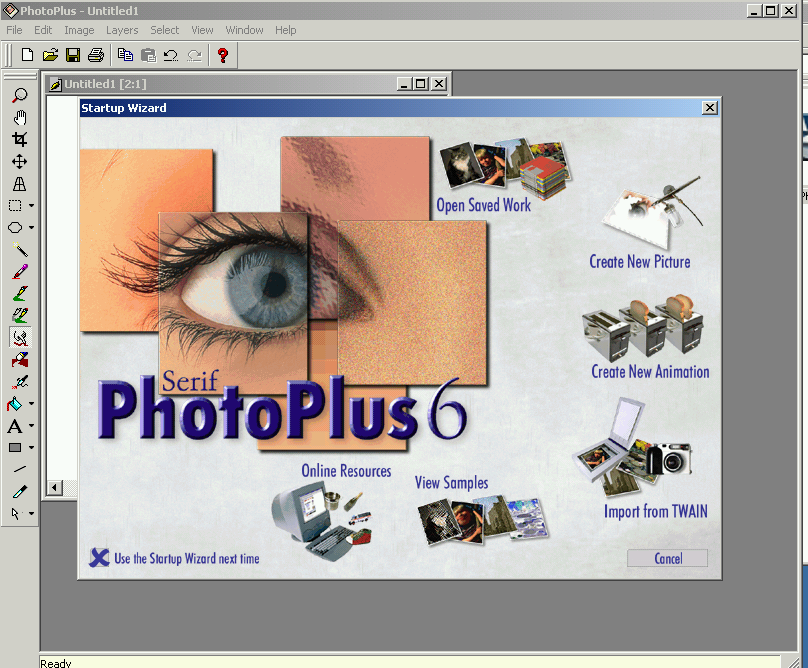808x668 pixels.
Task: Select the rectangular selection marquee tool
Action: point(15,206)
